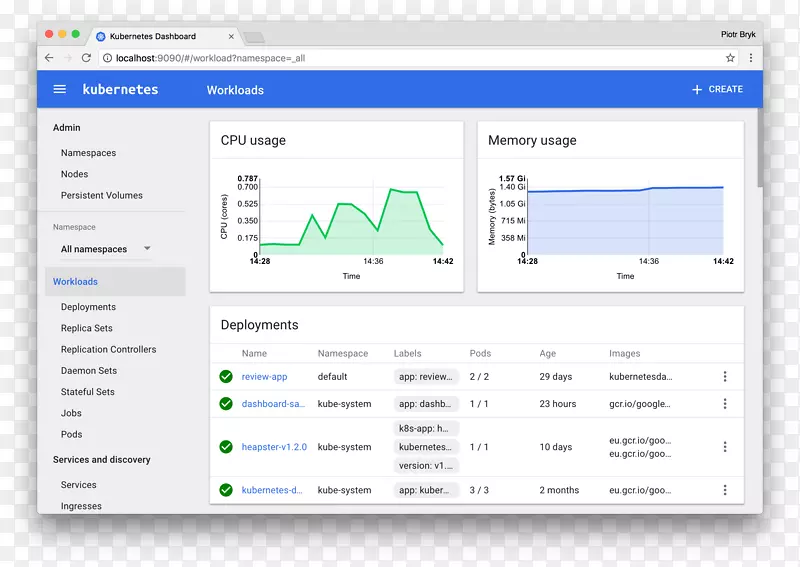Click the 'kubernetes...' label chip of heapster
The image size is (800, 567).
426,447
